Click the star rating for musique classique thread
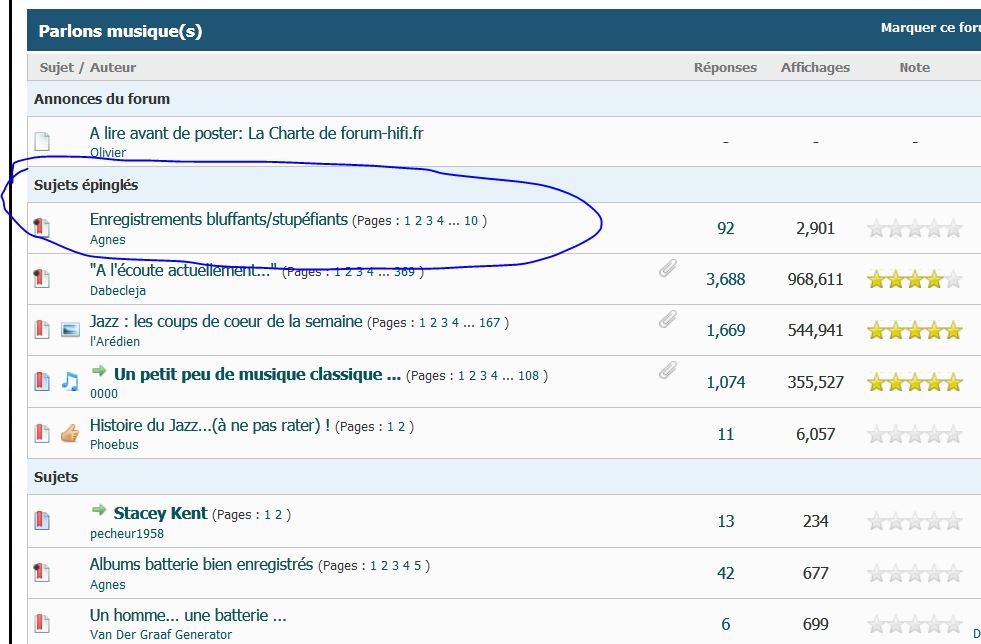981x644 pixels. tap(915, 382)
